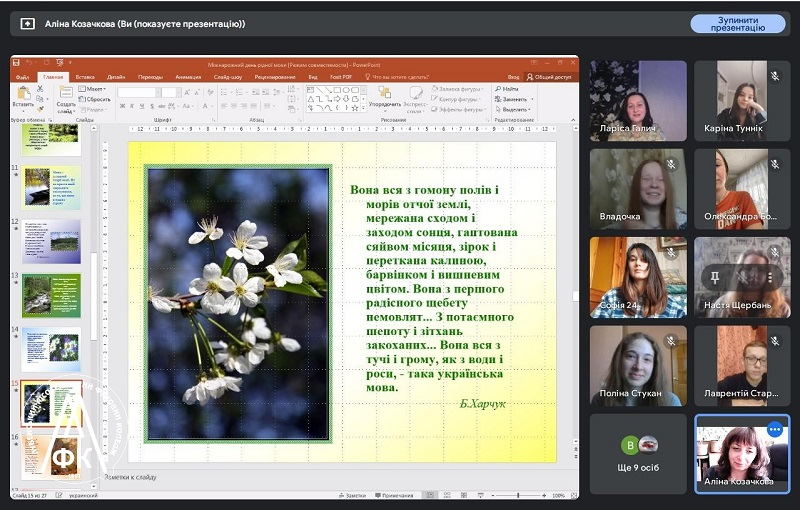Toggle the Примечания comments pane
Screen dimensions: 800x510
pyautogui.click(x=394, y=495)
